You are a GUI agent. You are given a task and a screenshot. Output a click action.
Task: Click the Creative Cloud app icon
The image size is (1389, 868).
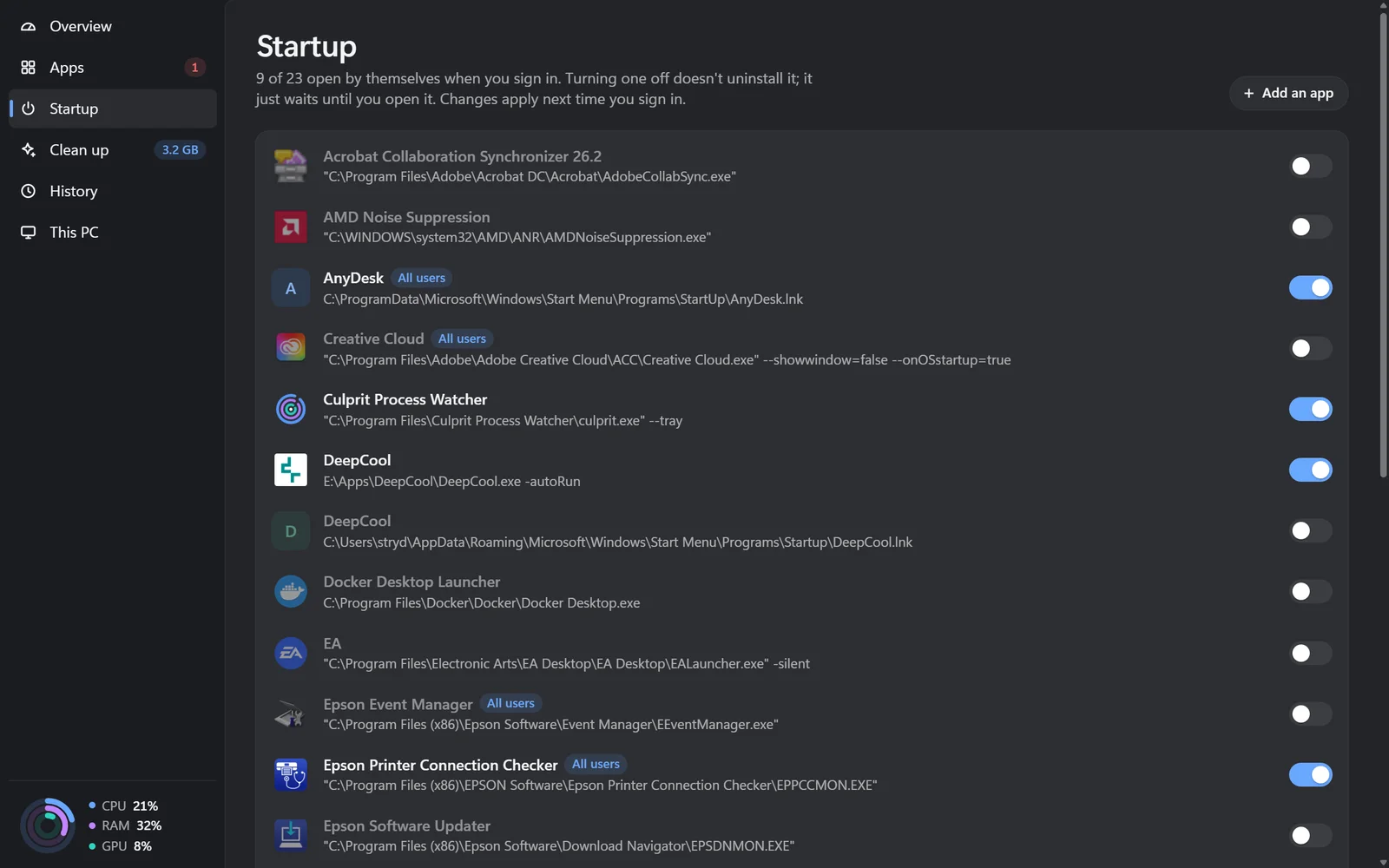[x=291, y=348]
